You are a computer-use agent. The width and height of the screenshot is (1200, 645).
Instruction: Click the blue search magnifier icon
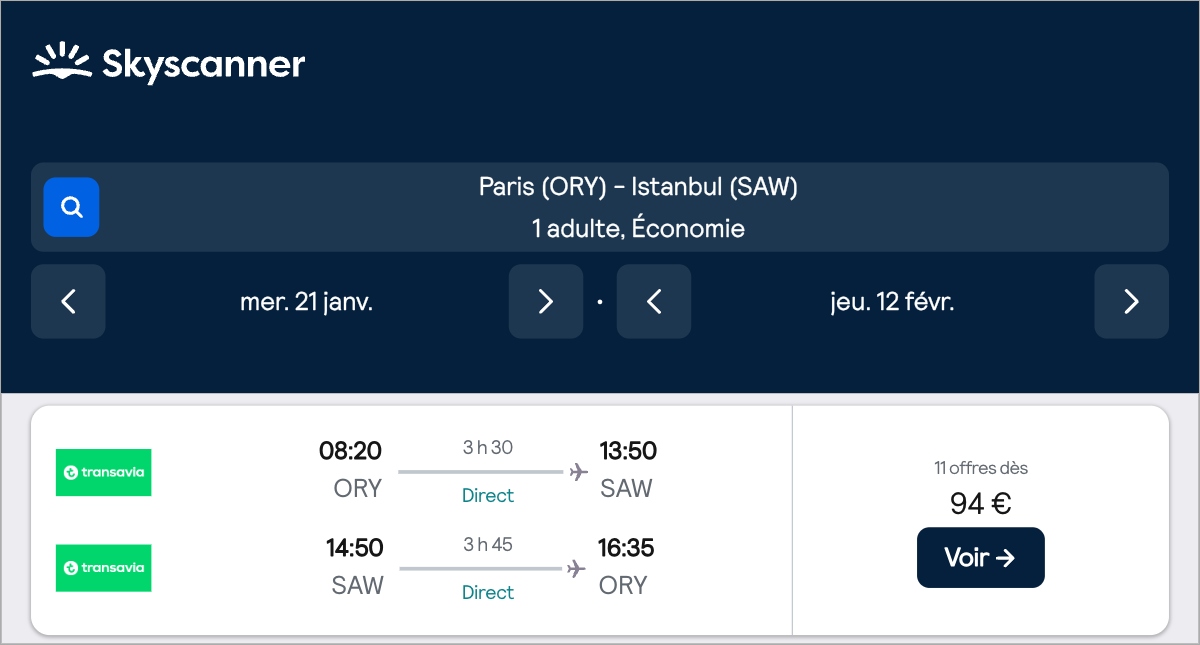click(x=71, y=207)
